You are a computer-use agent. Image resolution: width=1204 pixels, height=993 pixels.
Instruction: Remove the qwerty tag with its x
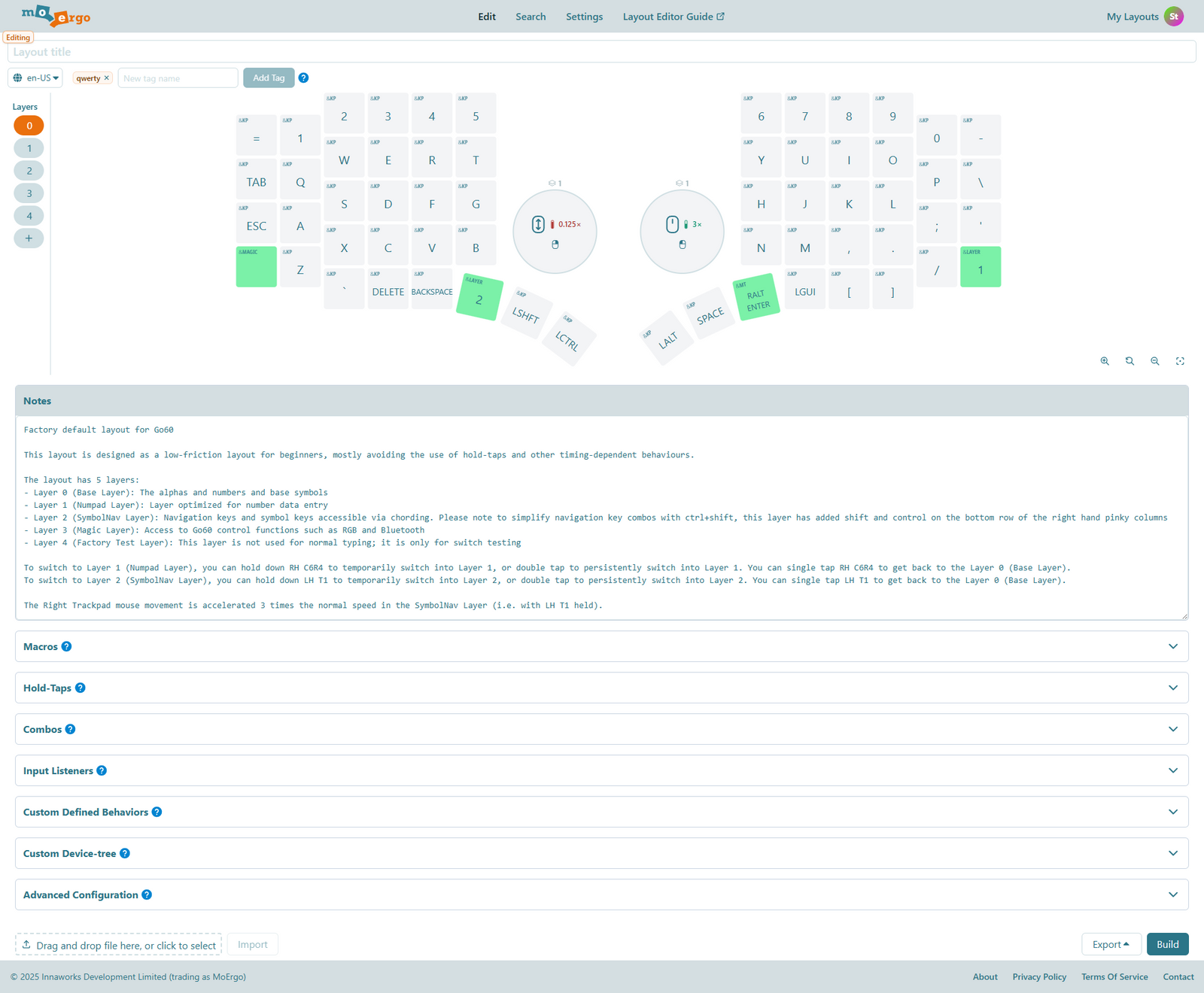(x=107, y=78)
